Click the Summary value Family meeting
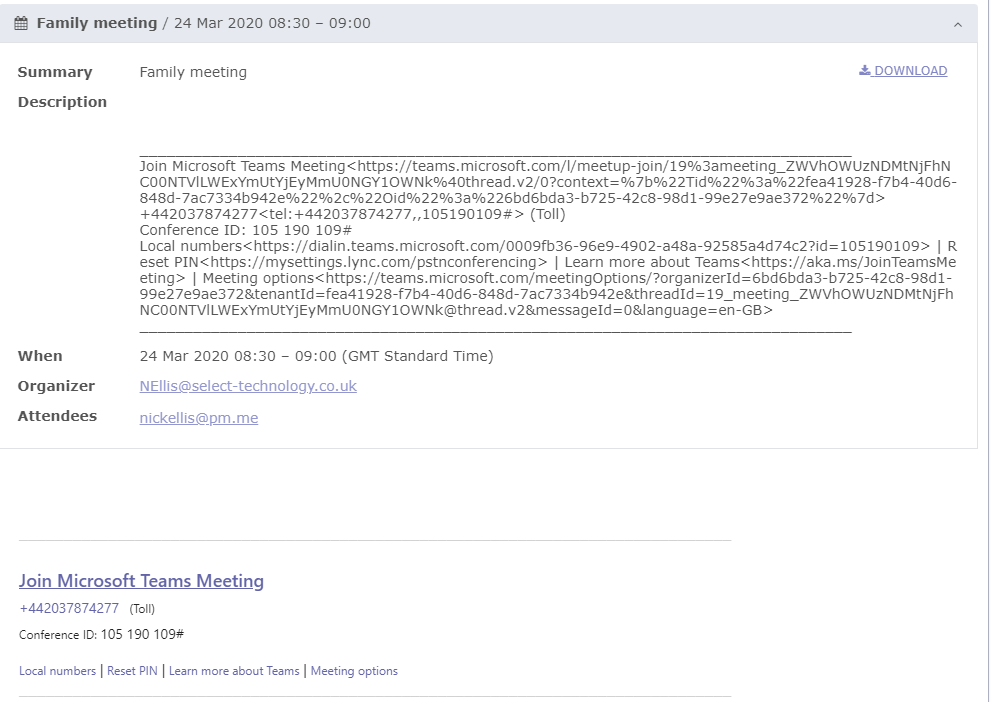The width and height of the screenshot is (991, 702). 193,72
